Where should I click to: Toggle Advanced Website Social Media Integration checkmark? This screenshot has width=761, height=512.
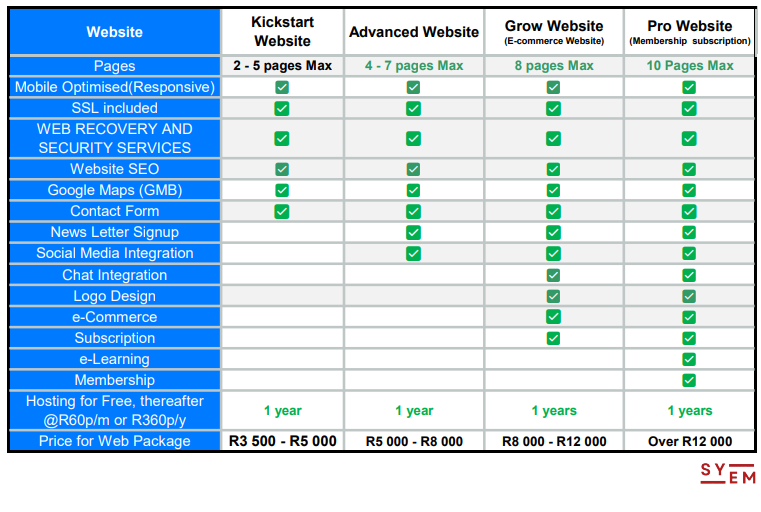(x=413, y=253)
